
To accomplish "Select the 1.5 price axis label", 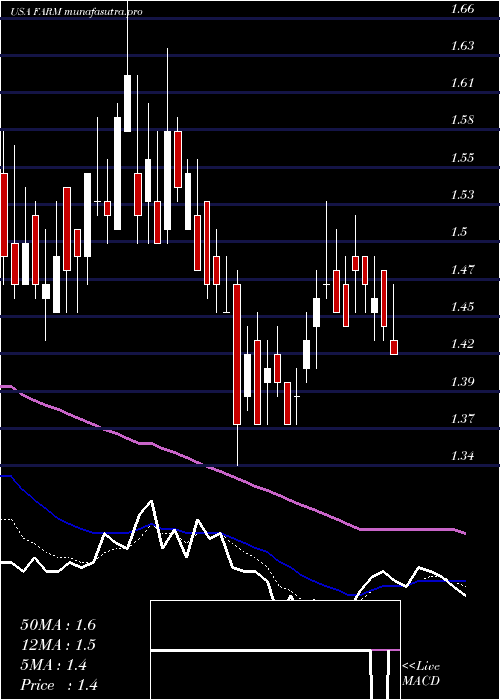I will click(x=458, y=231).
